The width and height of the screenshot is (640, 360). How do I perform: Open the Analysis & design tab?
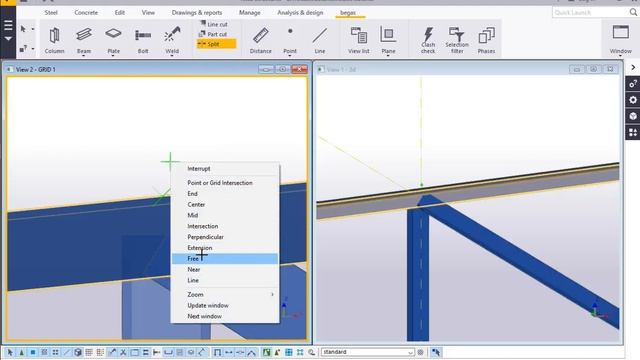tap(300, 13)
